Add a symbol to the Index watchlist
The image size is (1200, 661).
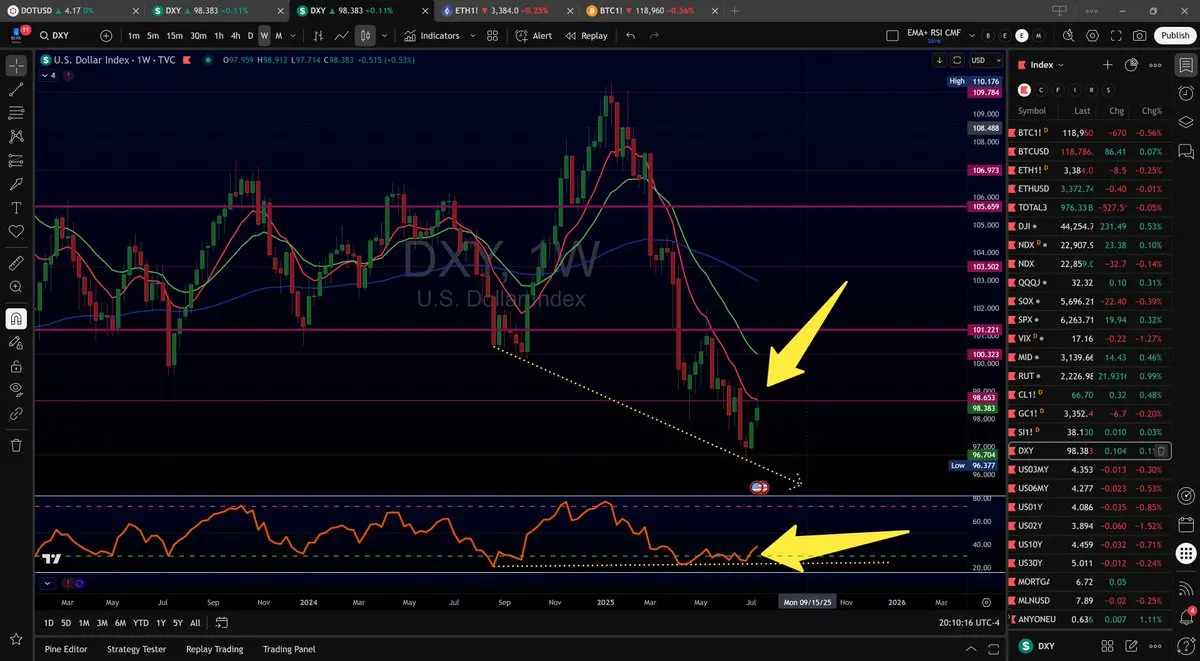pyautogui.click(x=1107, y=65)
